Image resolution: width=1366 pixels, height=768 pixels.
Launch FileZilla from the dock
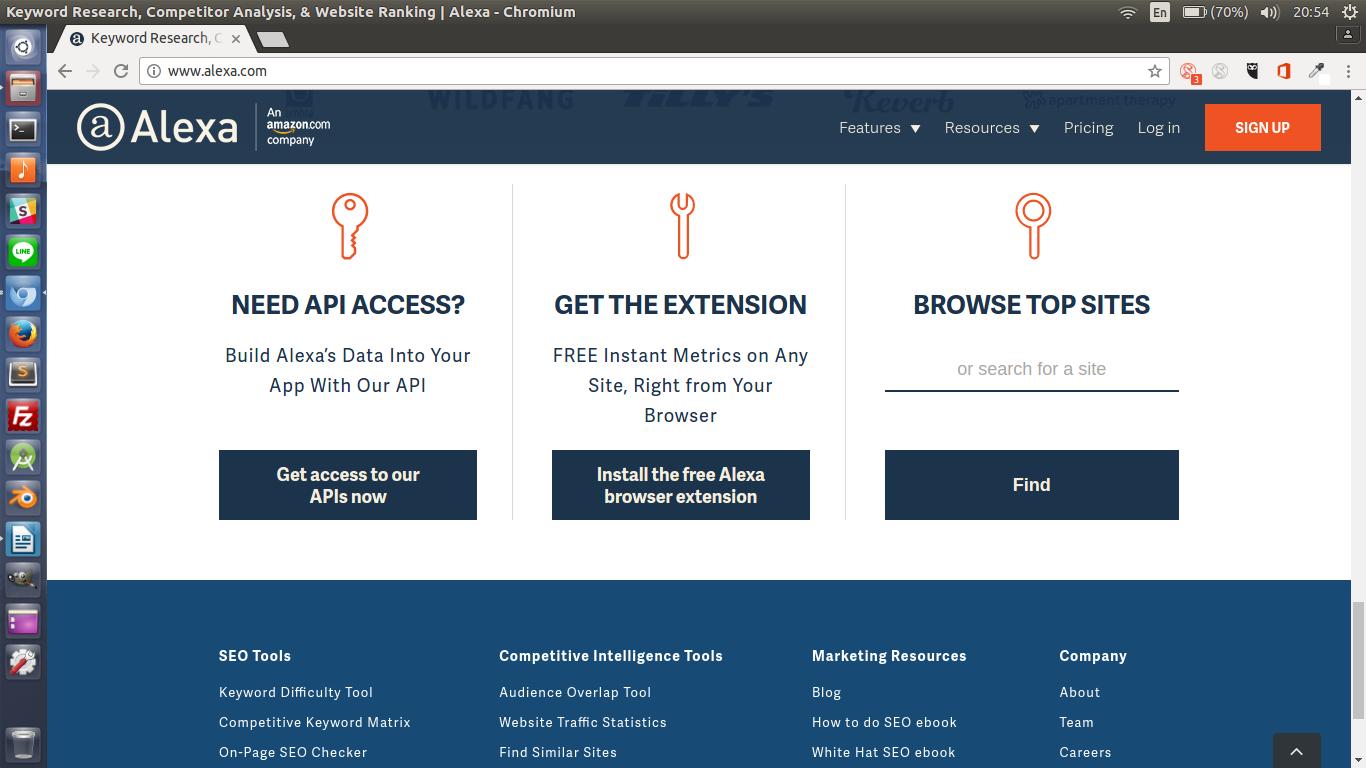tap(23, 416)
